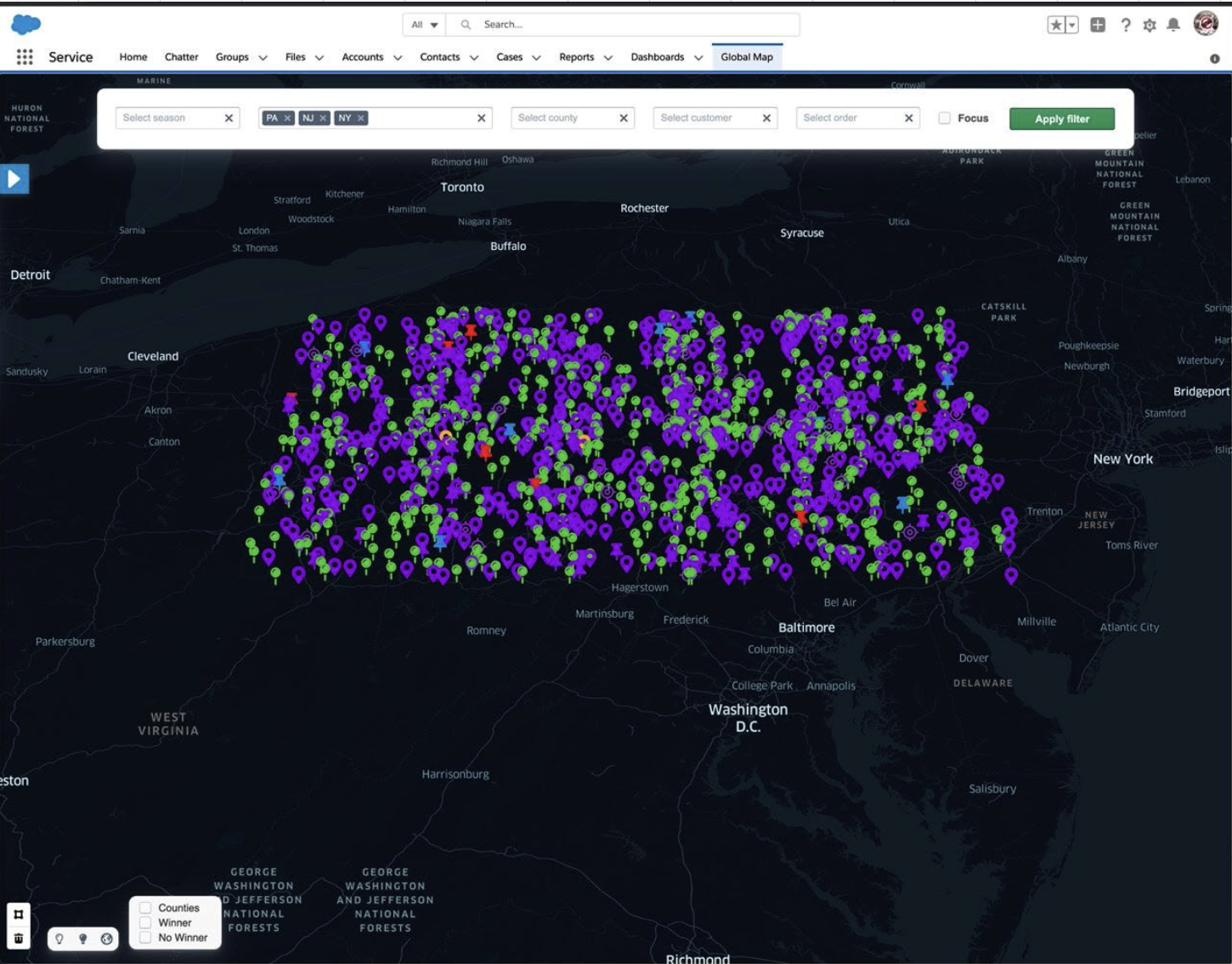Switch to light map style bulb icon
This screenshot has height=964, width=1232.
(59, 938)
